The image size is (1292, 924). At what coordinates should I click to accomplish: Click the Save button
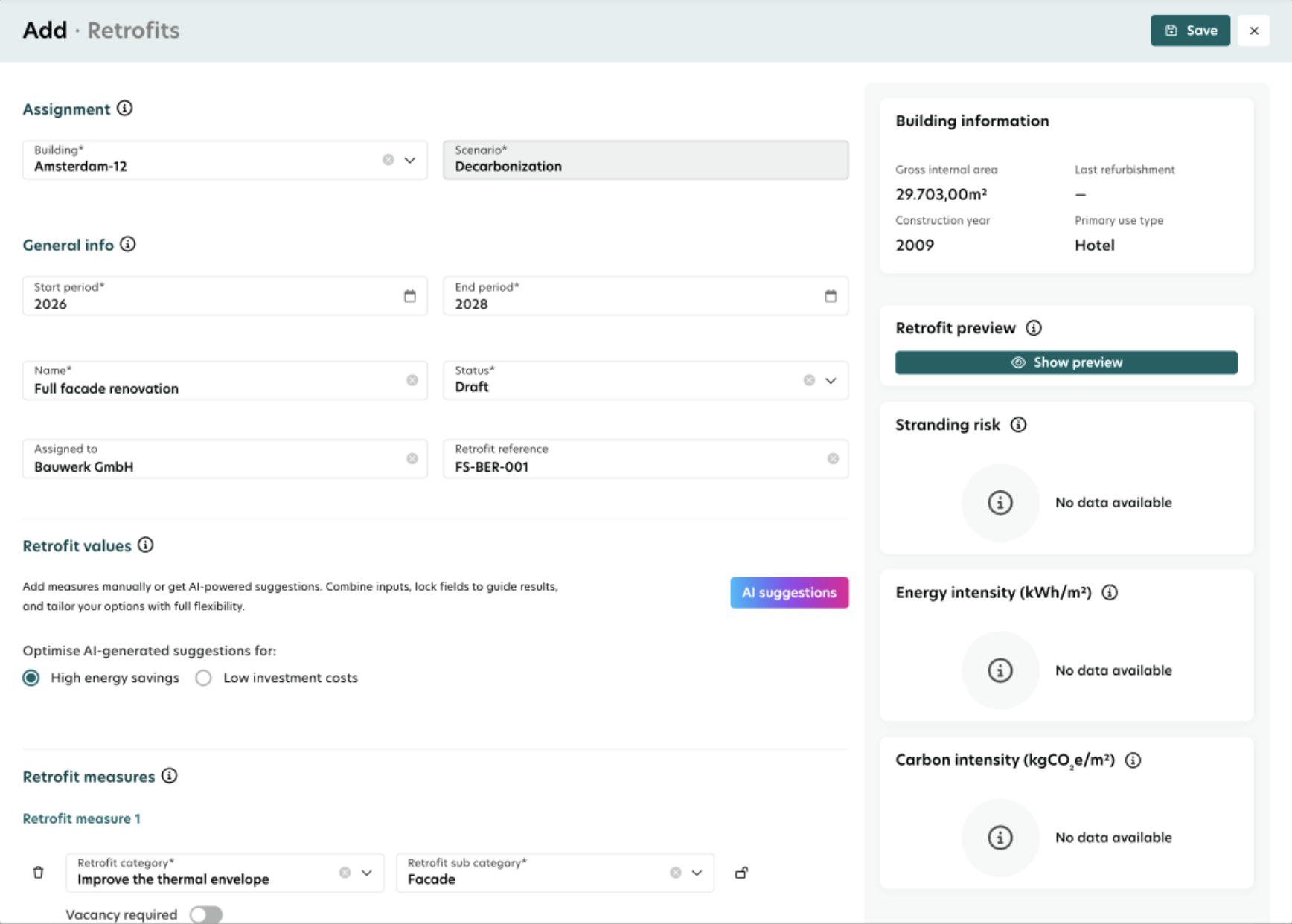[1190, 31]
